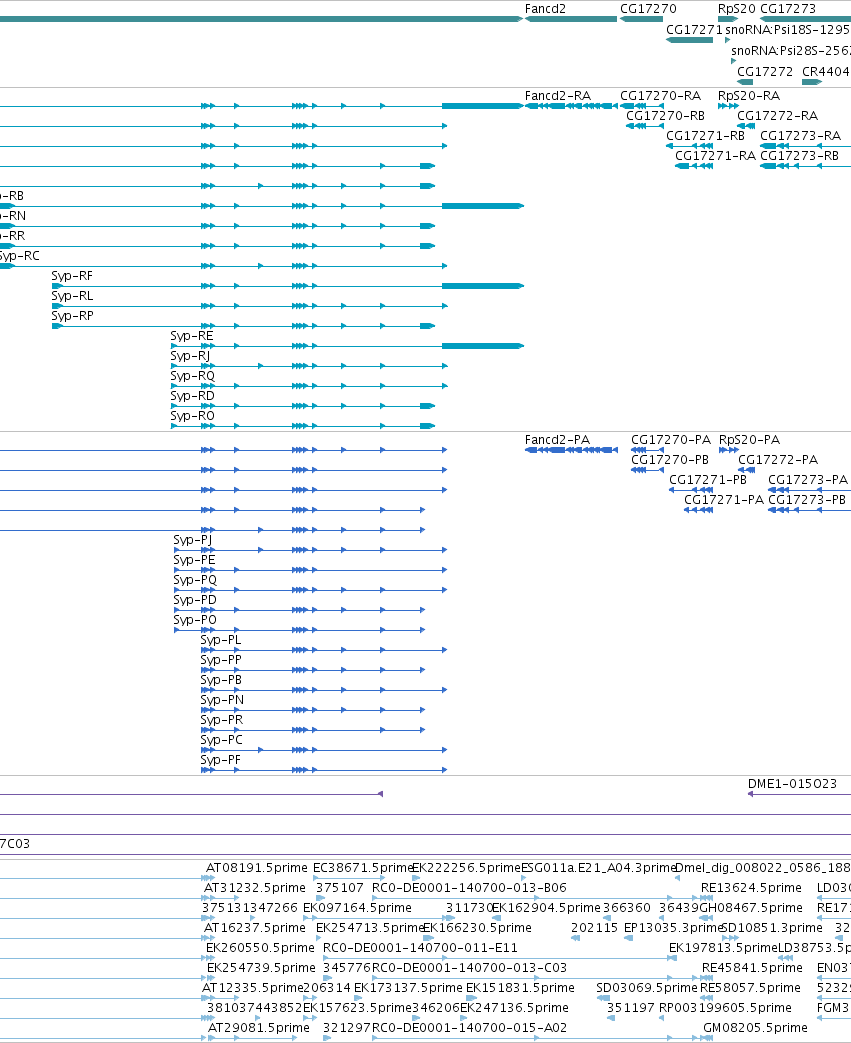Image resolution: width=851 pixels, height=1043 pixels.
Task: Click the Syp-PO protein label
Action: click(195, 619)
